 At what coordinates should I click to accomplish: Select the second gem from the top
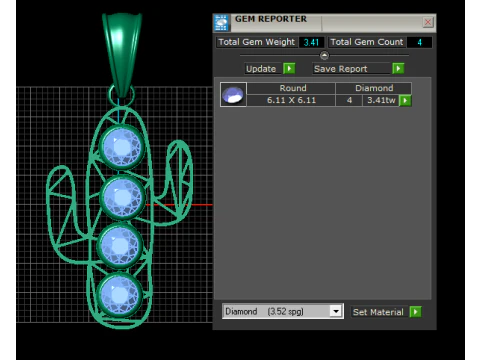click(x=122, y=197)
